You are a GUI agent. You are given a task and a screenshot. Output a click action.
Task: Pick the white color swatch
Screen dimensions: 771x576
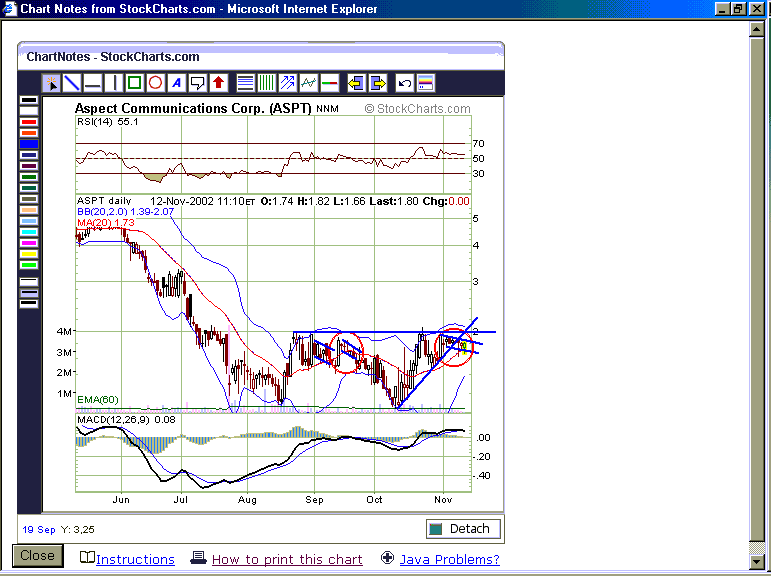[29, 111]
